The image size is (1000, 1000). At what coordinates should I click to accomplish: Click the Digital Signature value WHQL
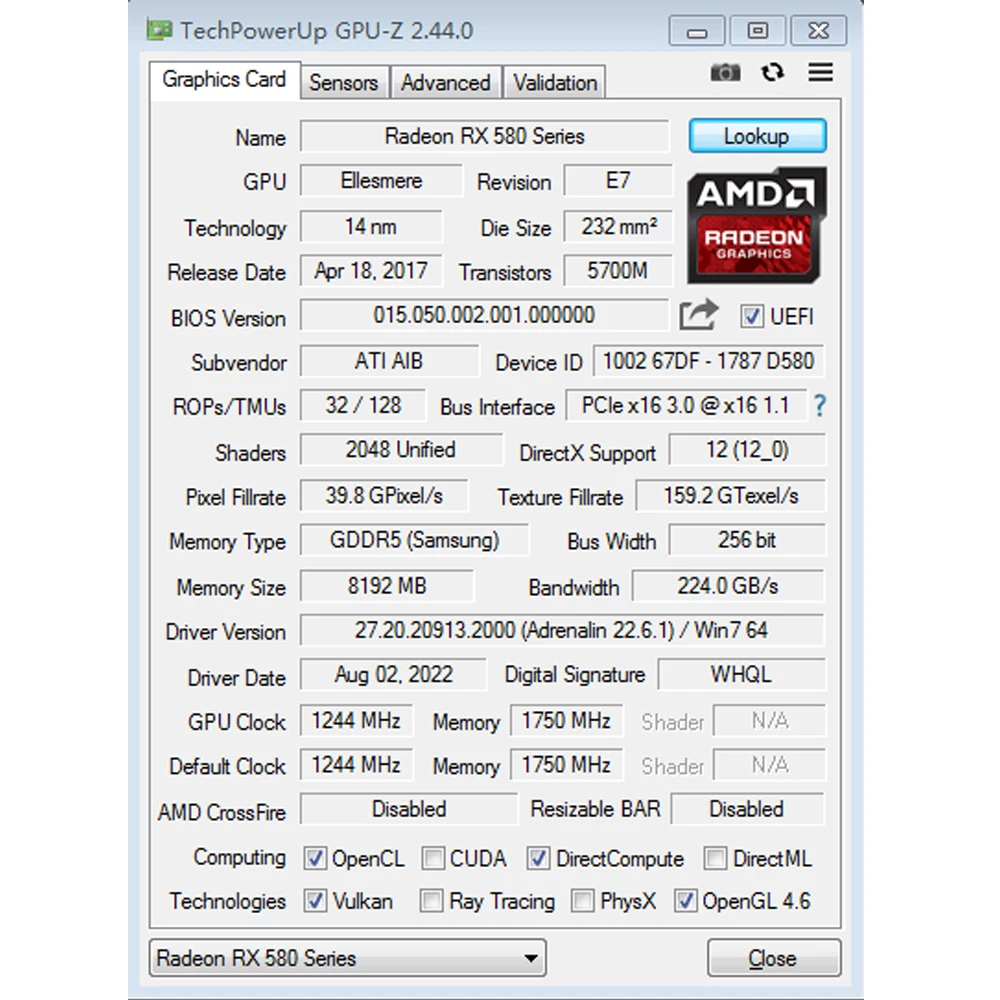[742, 675]
